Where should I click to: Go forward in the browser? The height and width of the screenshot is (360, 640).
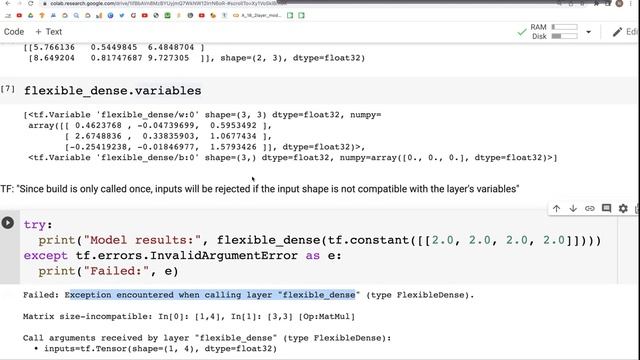click(x=19, y=3)
